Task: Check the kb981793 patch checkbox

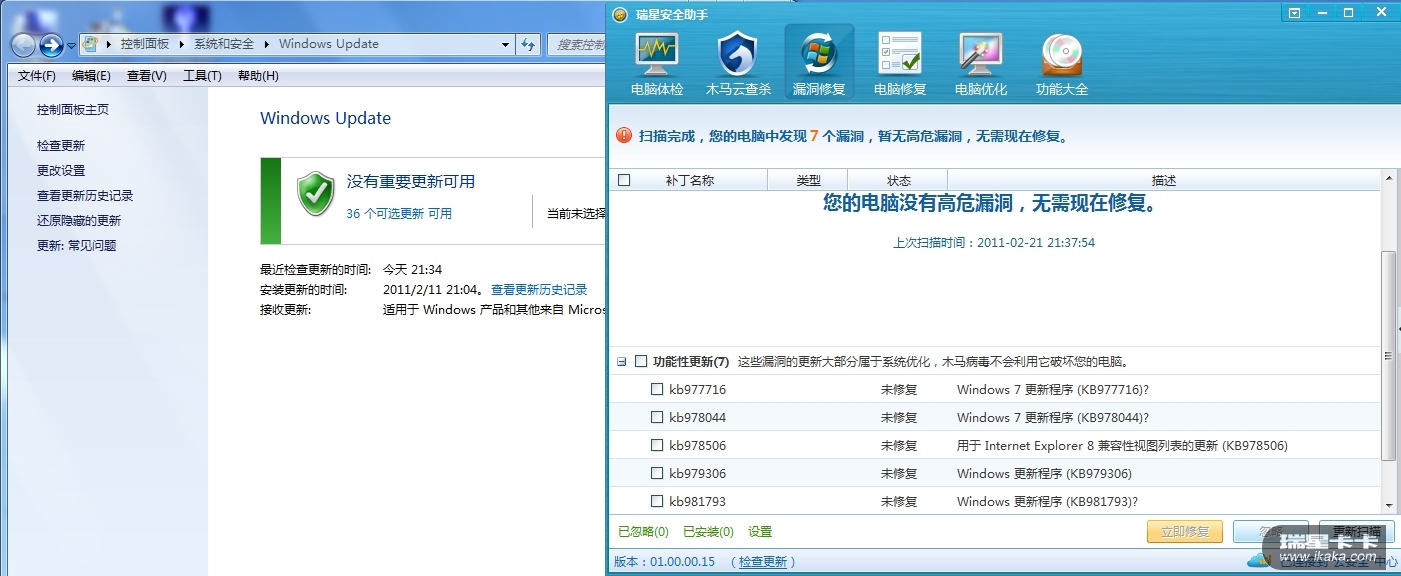Action: [657, 501]
